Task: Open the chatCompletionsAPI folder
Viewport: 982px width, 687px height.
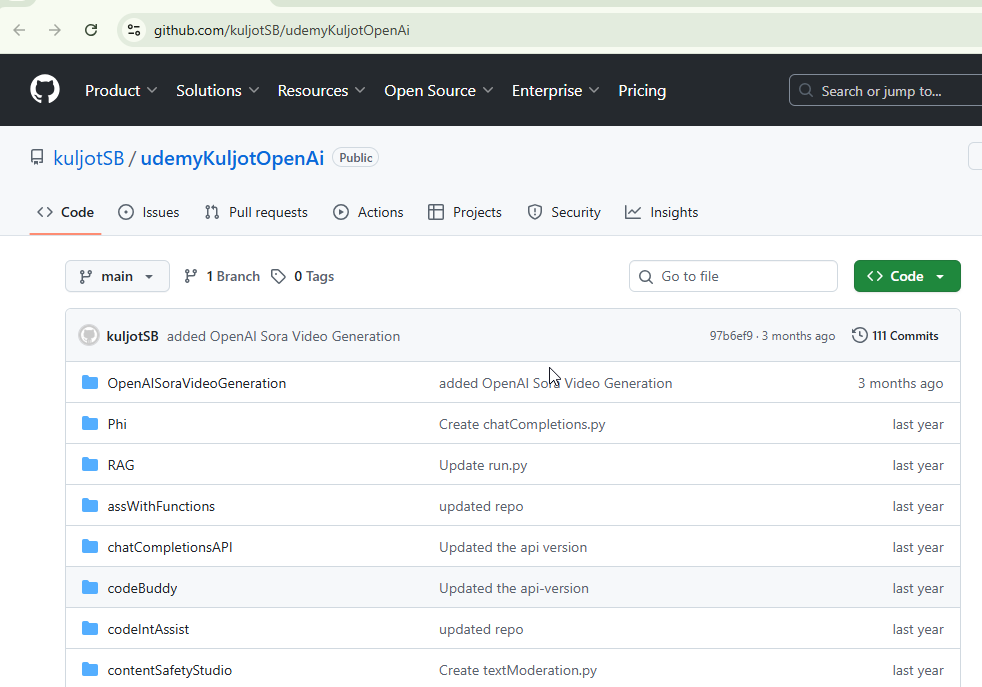Action: 170,547
